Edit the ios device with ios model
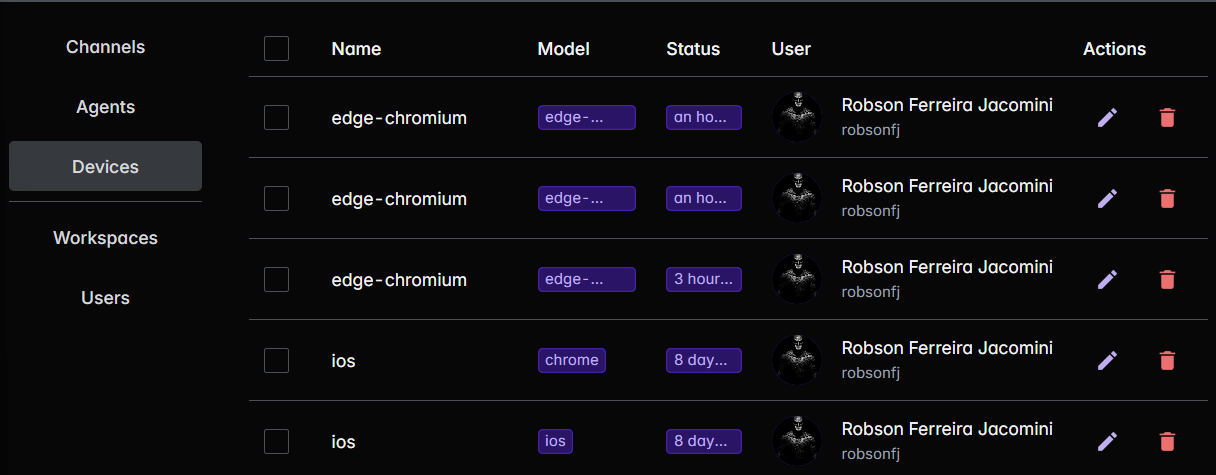 point(1107,441)
